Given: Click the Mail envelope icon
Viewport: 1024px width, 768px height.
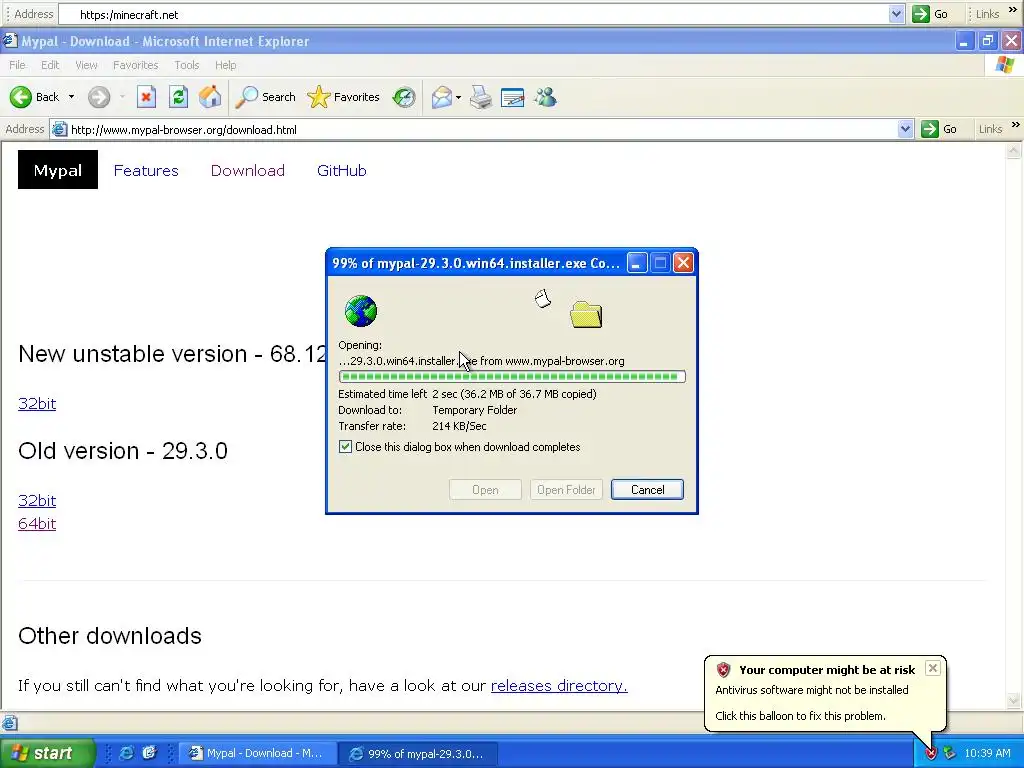Looking at the screenshot, I should click(x=441, y=97).
